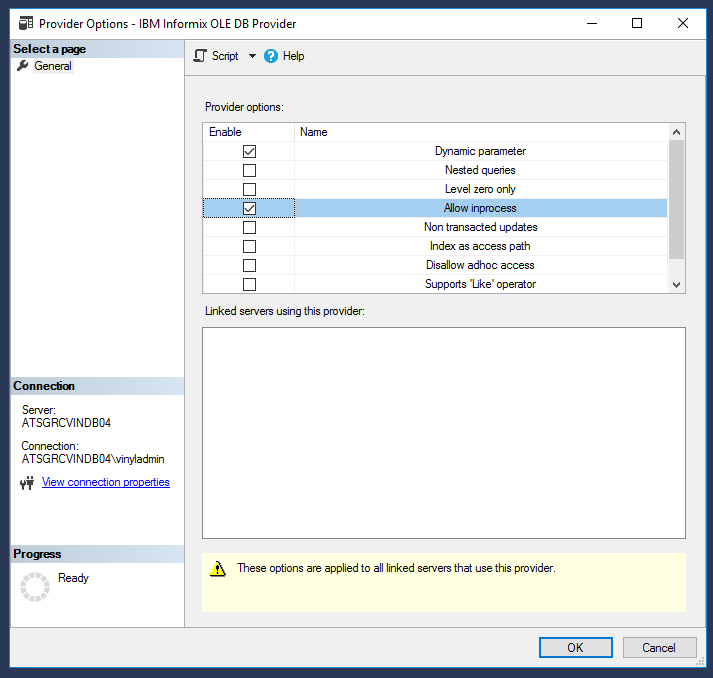Disable the Allow inprocess checkbox
Viewport: 713px width, 678px height.
[x=249, y=208]
